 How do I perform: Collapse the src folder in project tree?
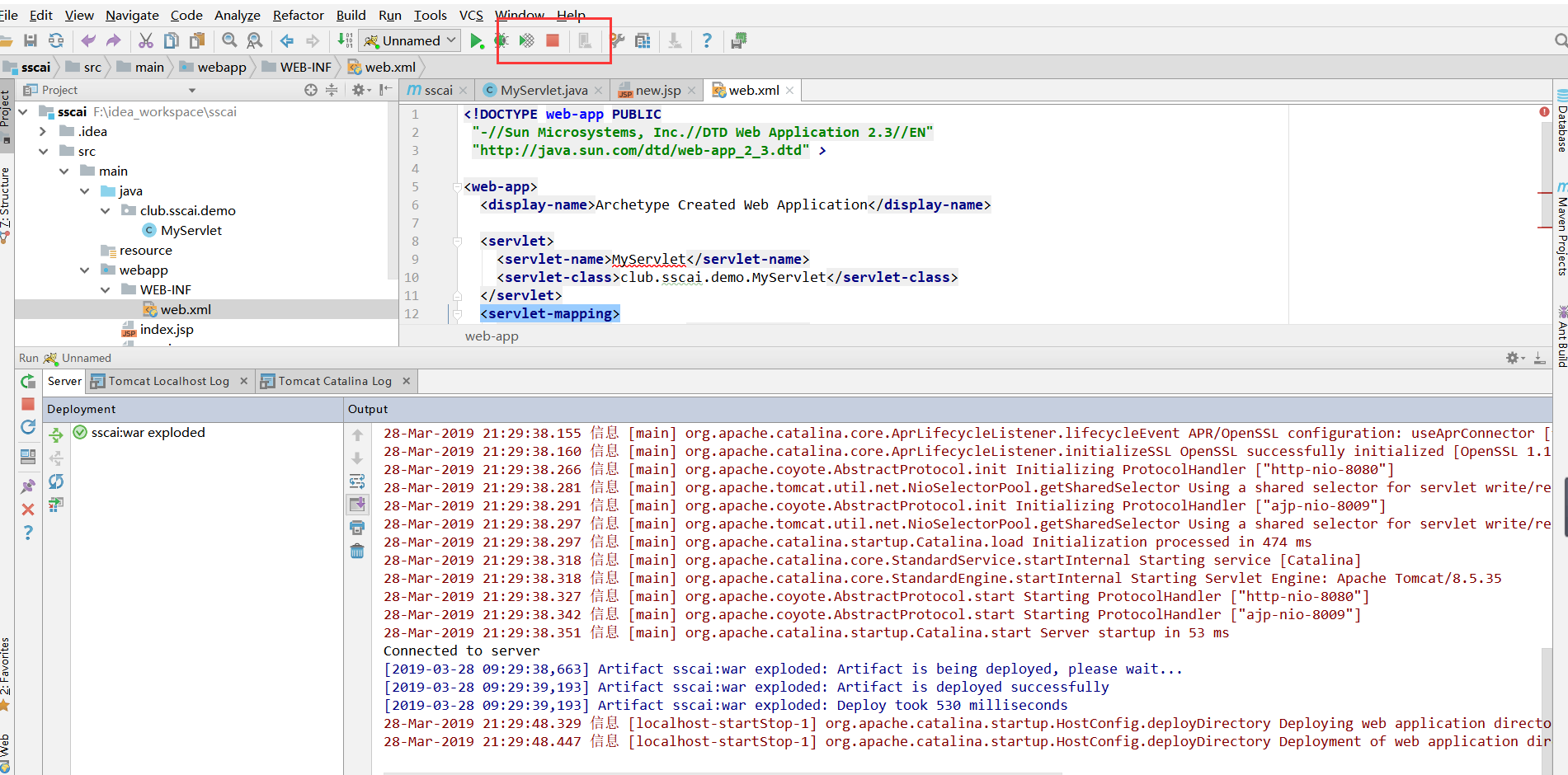tap(43, 152)
